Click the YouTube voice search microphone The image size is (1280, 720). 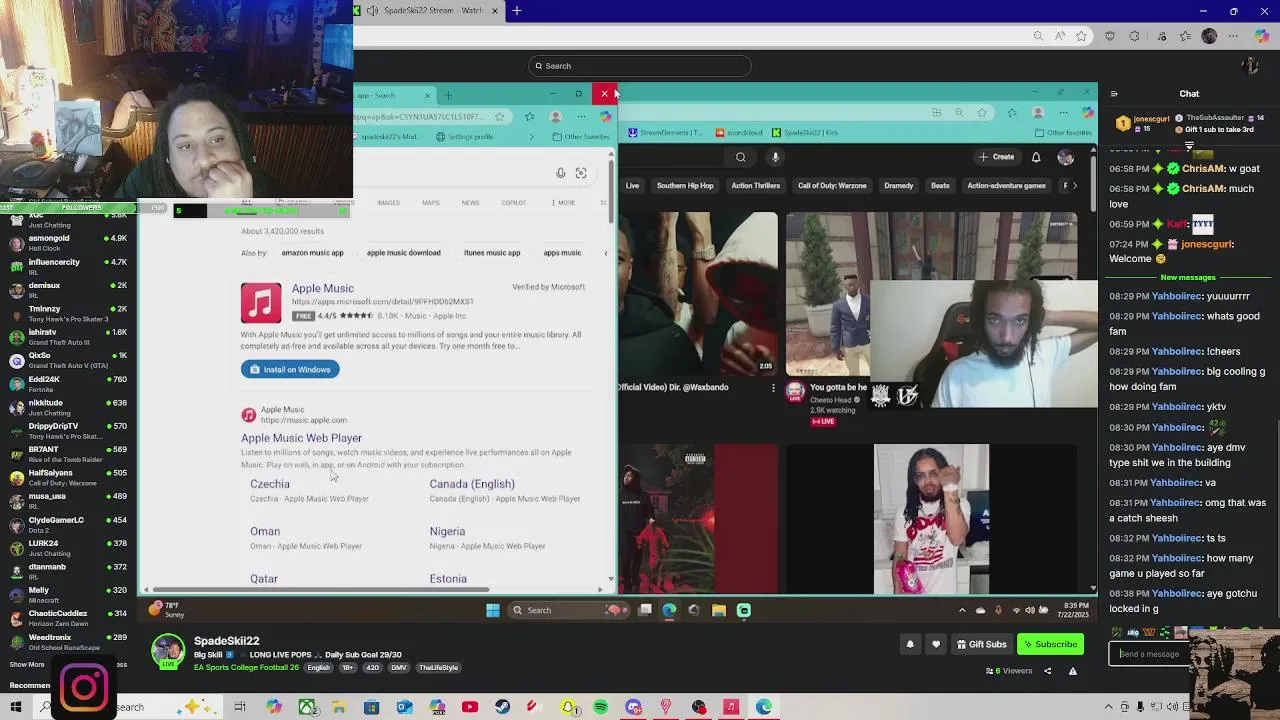pyautogui.click(x=775, y=157)
